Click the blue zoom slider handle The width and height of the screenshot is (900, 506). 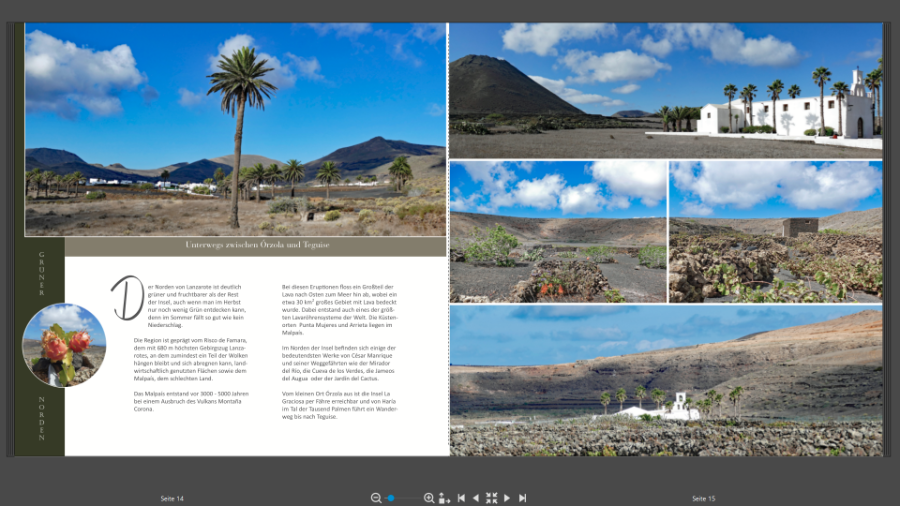point(391,498)
